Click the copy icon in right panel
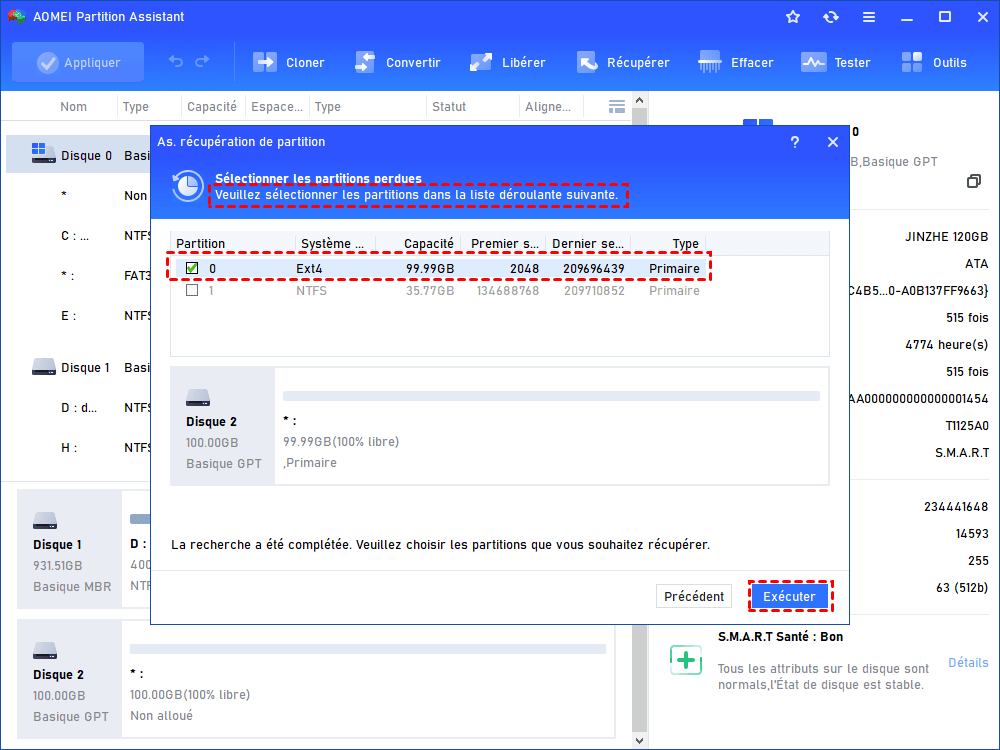 [973, 181]
